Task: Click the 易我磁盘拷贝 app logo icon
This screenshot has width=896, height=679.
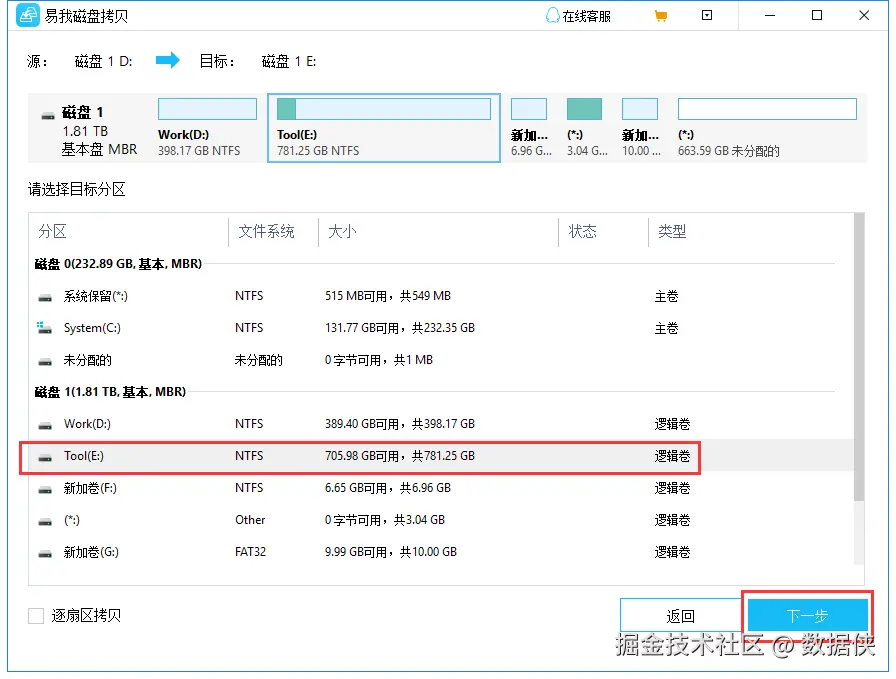Action: (x=27, y=15)
